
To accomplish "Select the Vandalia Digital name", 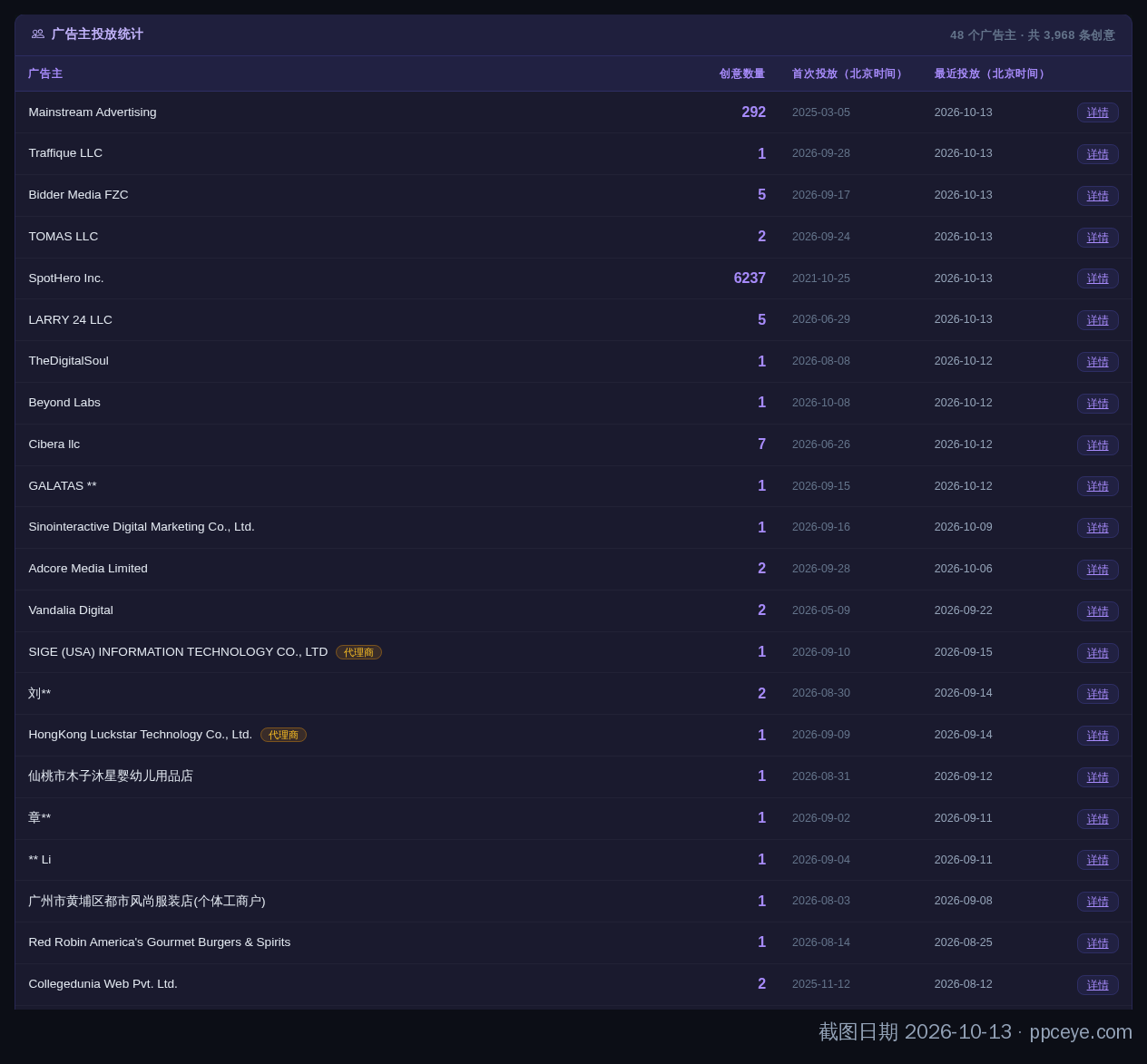I will (71, 610).
